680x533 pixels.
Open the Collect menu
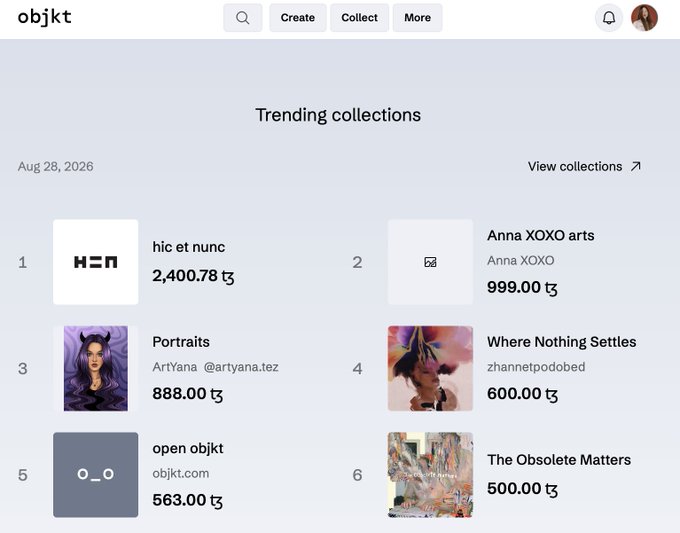click(360, 18)
